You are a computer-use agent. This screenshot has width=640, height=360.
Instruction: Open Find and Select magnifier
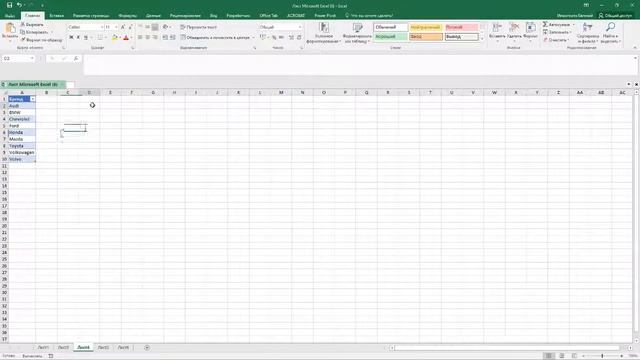611,33
